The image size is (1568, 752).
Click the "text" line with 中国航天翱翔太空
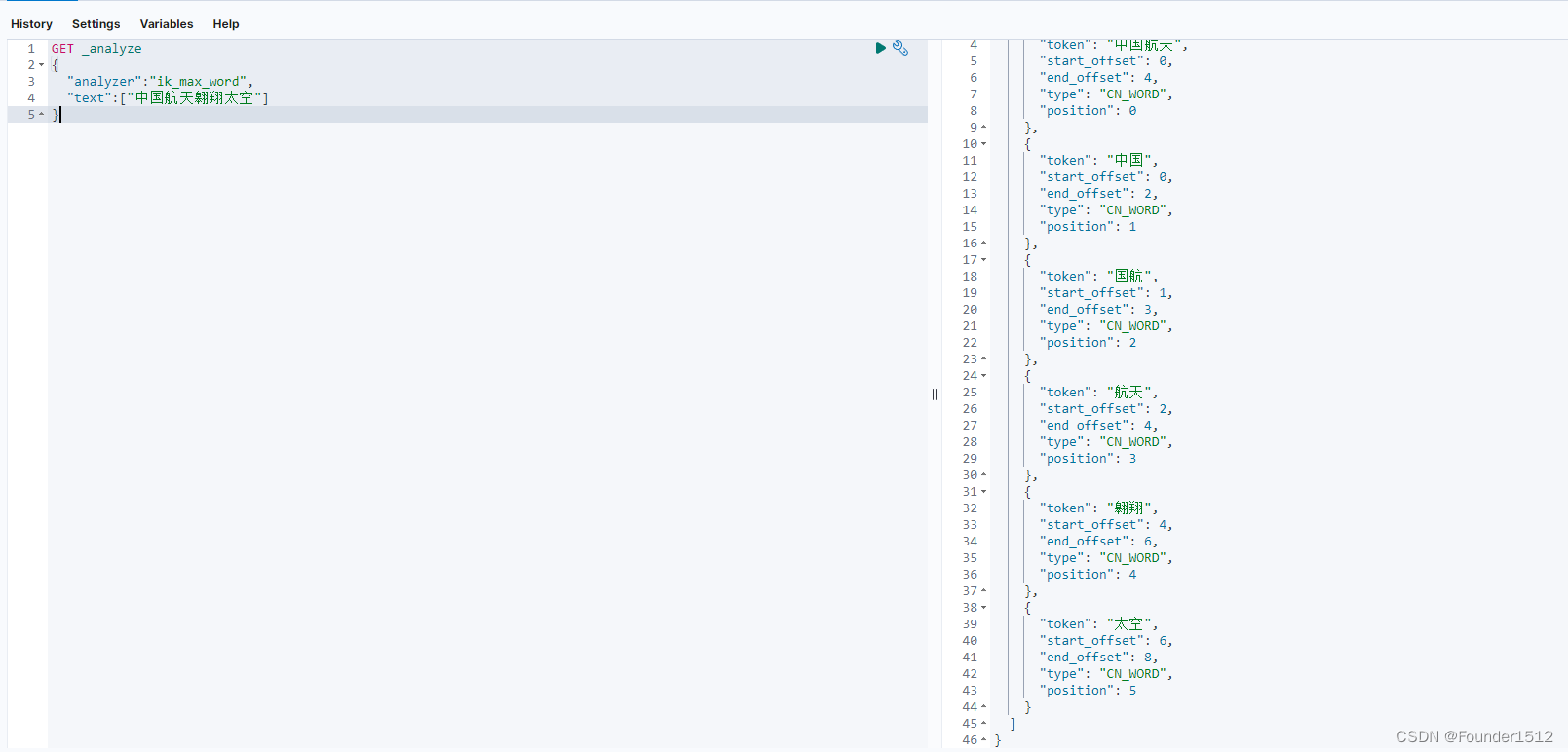coord(168,98)
